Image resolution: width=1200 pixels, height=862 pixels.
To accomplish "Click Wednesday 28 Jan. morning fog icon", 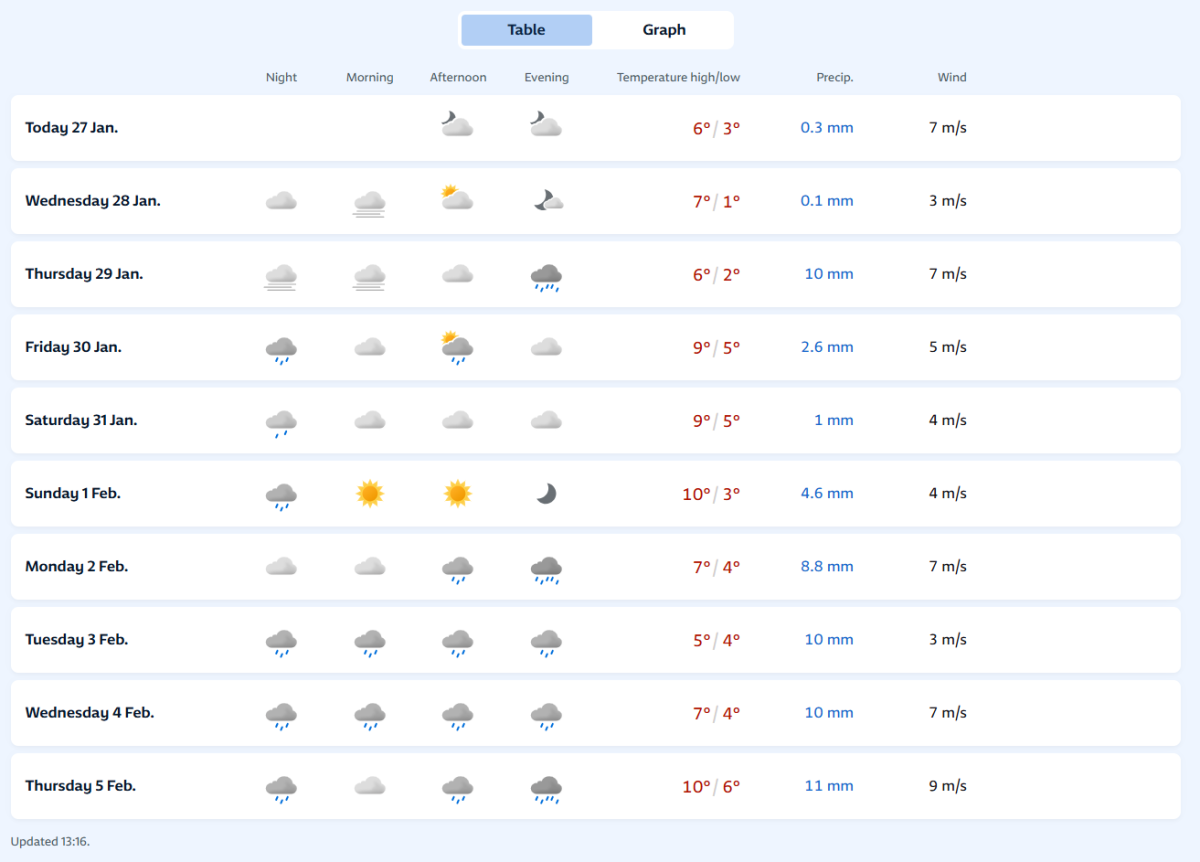I will [x=370, y=202].
